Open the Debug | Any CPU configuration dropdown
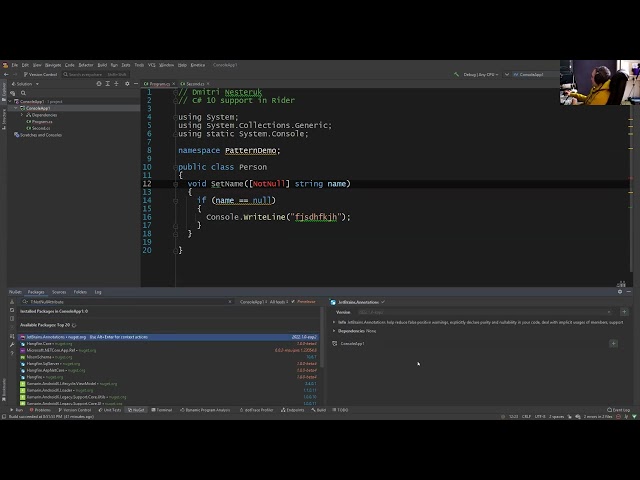 pos(481,74)
